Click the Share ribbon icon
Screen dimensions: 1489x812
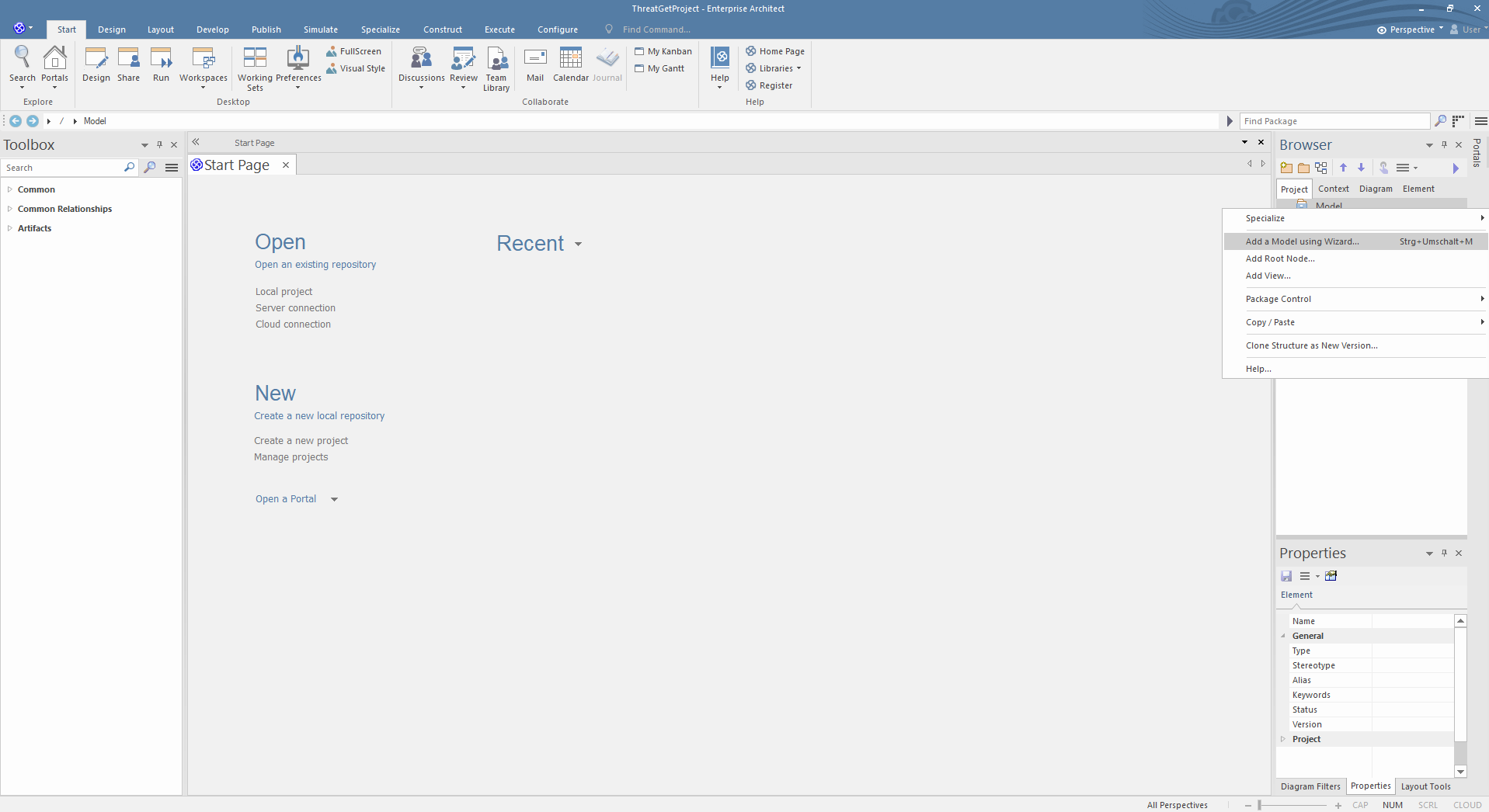point(128,58)
